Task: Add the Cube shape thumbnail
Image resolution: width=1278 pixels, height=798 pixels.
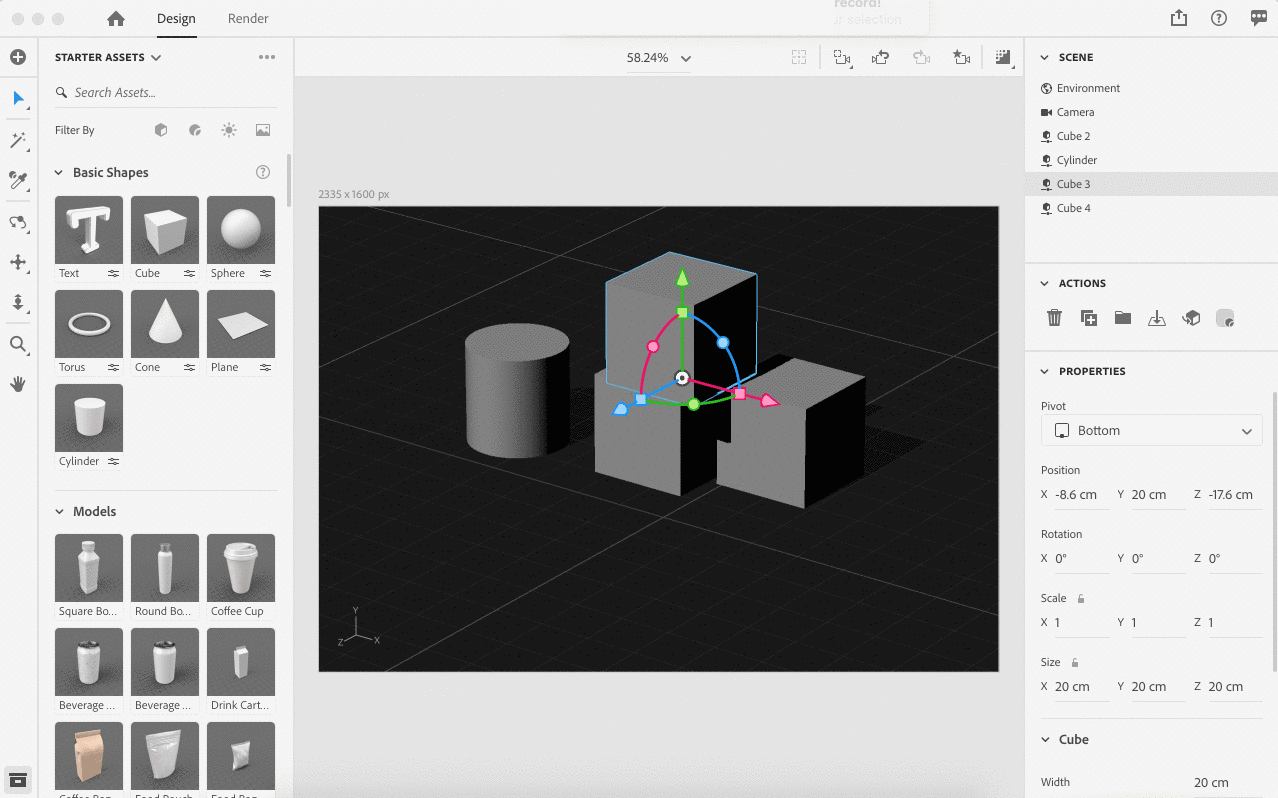Action: click(165, 230)
